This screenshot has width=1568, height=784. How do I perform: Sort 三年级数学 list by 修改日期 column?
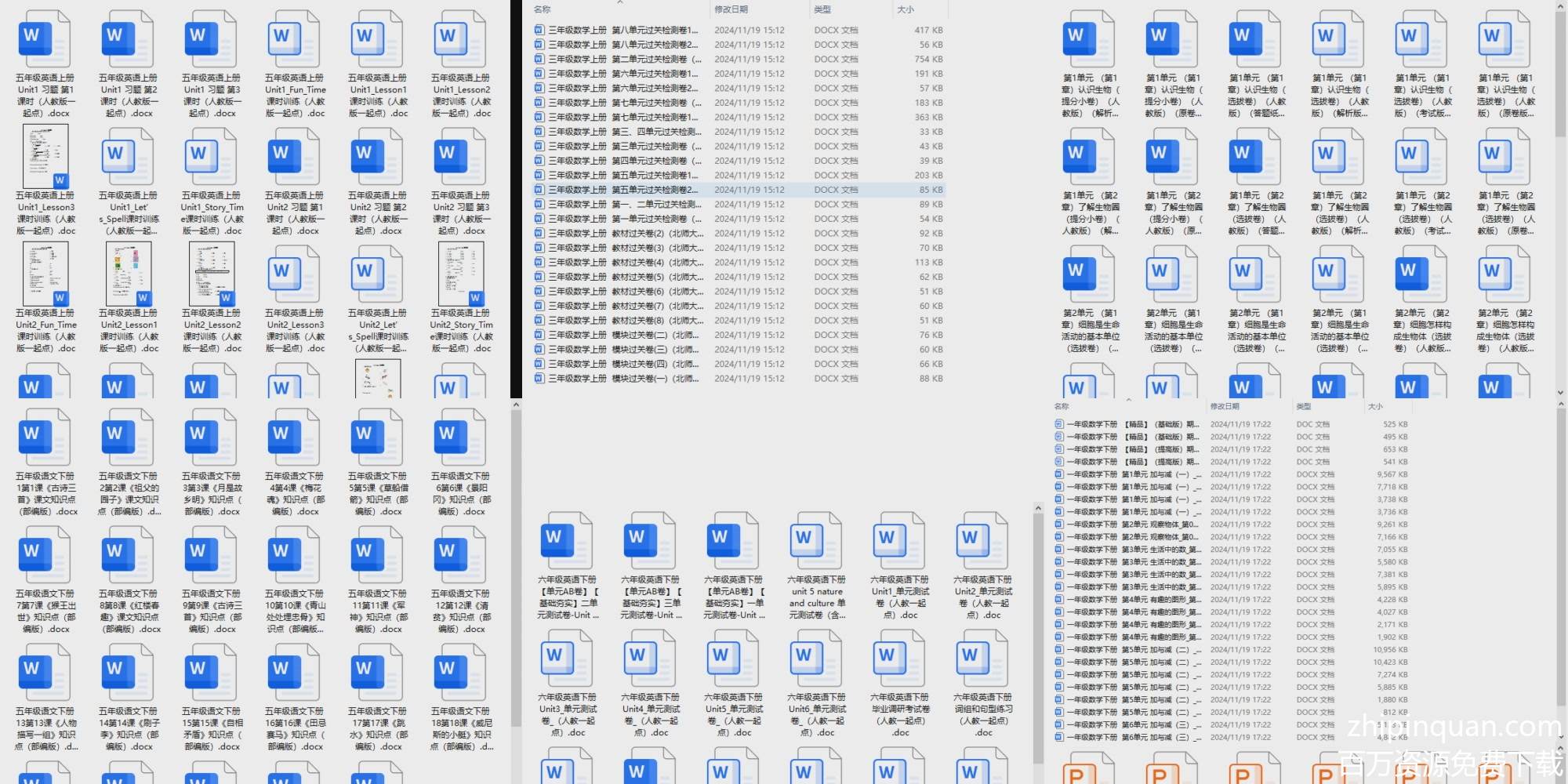coord(731,9)
